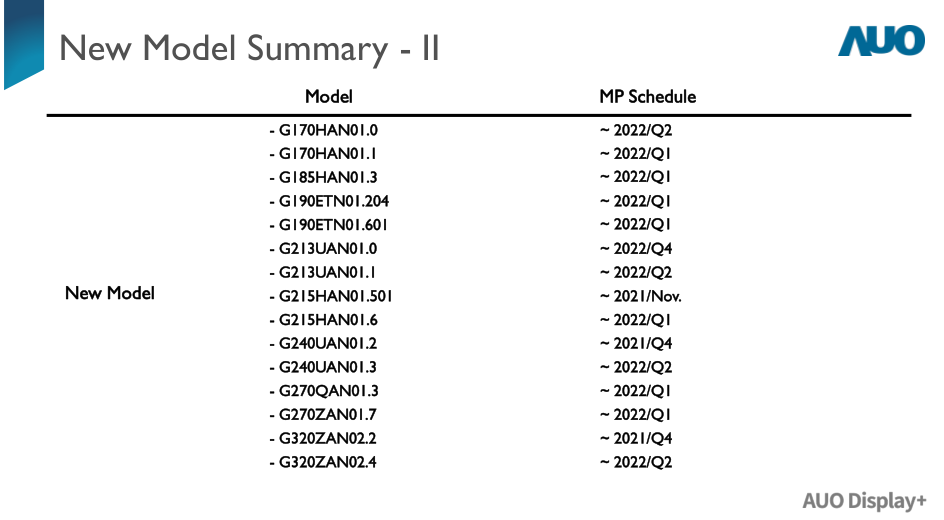The height and width of the screenshot is (520, 944).
Task: Click the schedule date for G170HAN01.0
Action: pos(636,130)
